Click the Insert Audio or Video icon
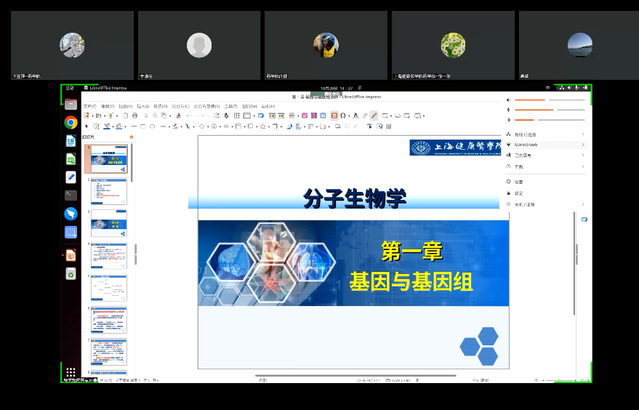639x410 pixels. (314, 116)
